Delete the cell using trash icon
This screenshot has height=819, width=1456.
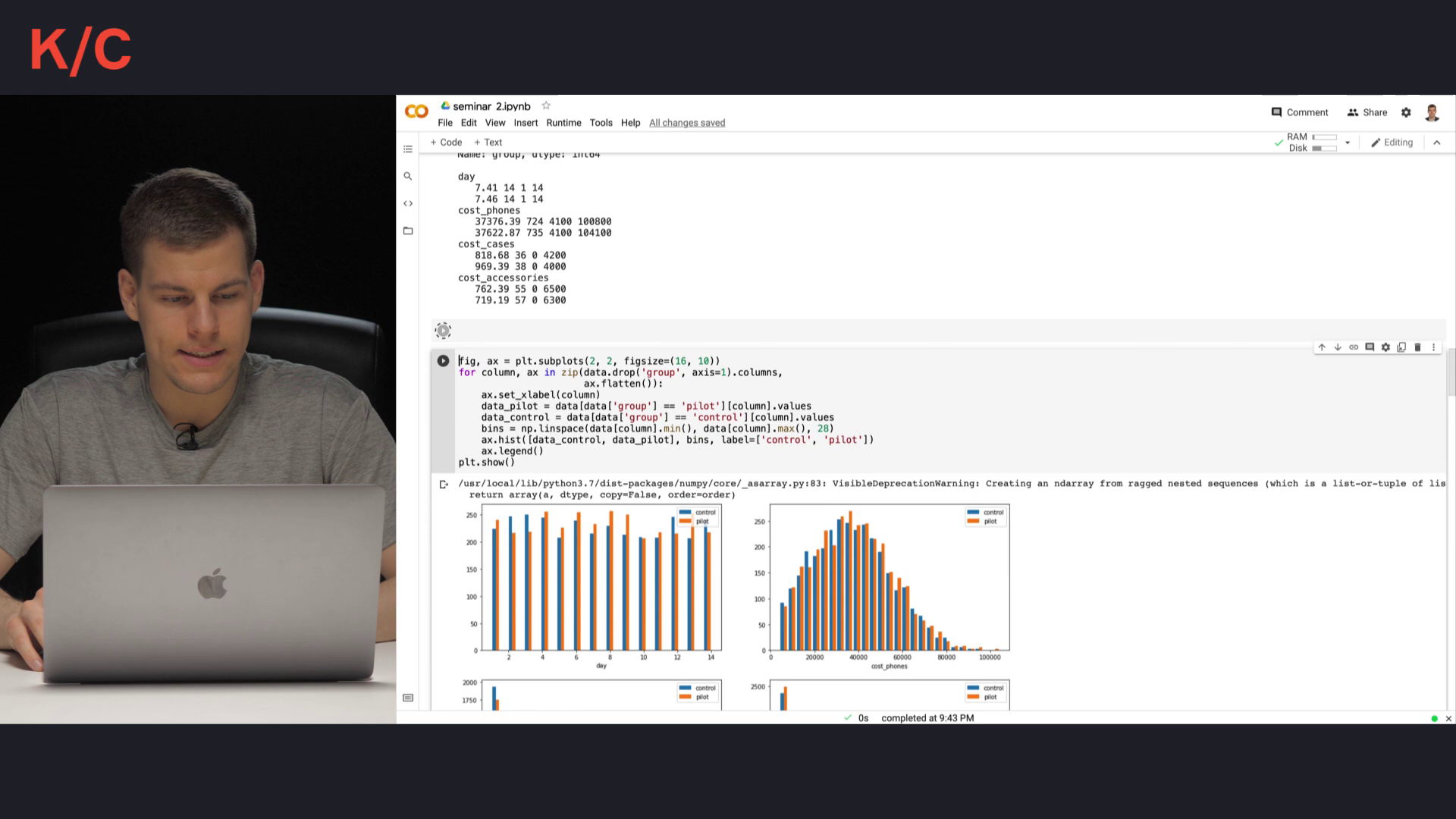(x=1417, y=347)
